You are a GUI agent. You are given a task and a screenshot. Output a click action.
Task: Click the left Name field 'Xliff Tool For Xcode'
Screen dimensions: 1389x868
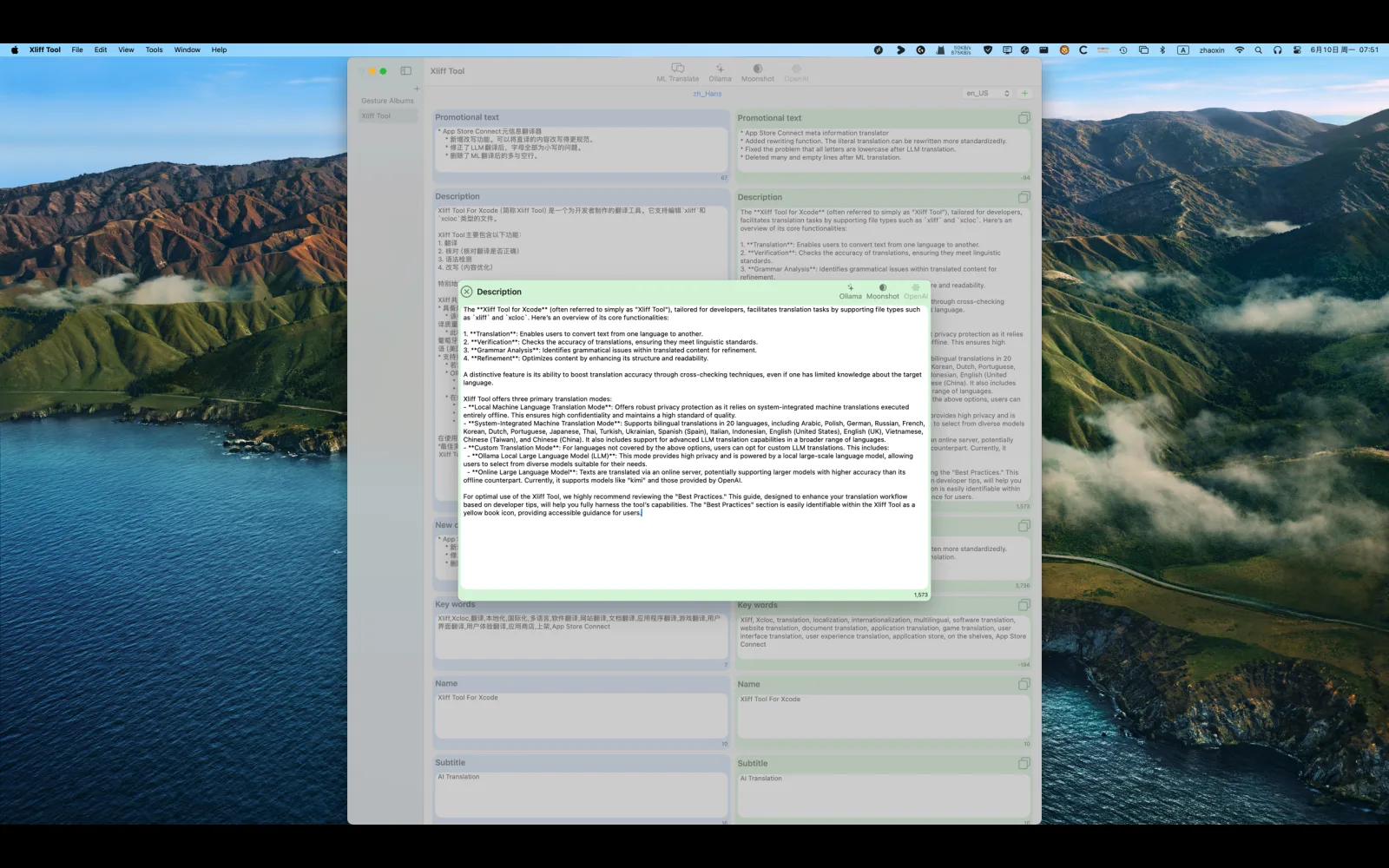[x=581, y=715]
